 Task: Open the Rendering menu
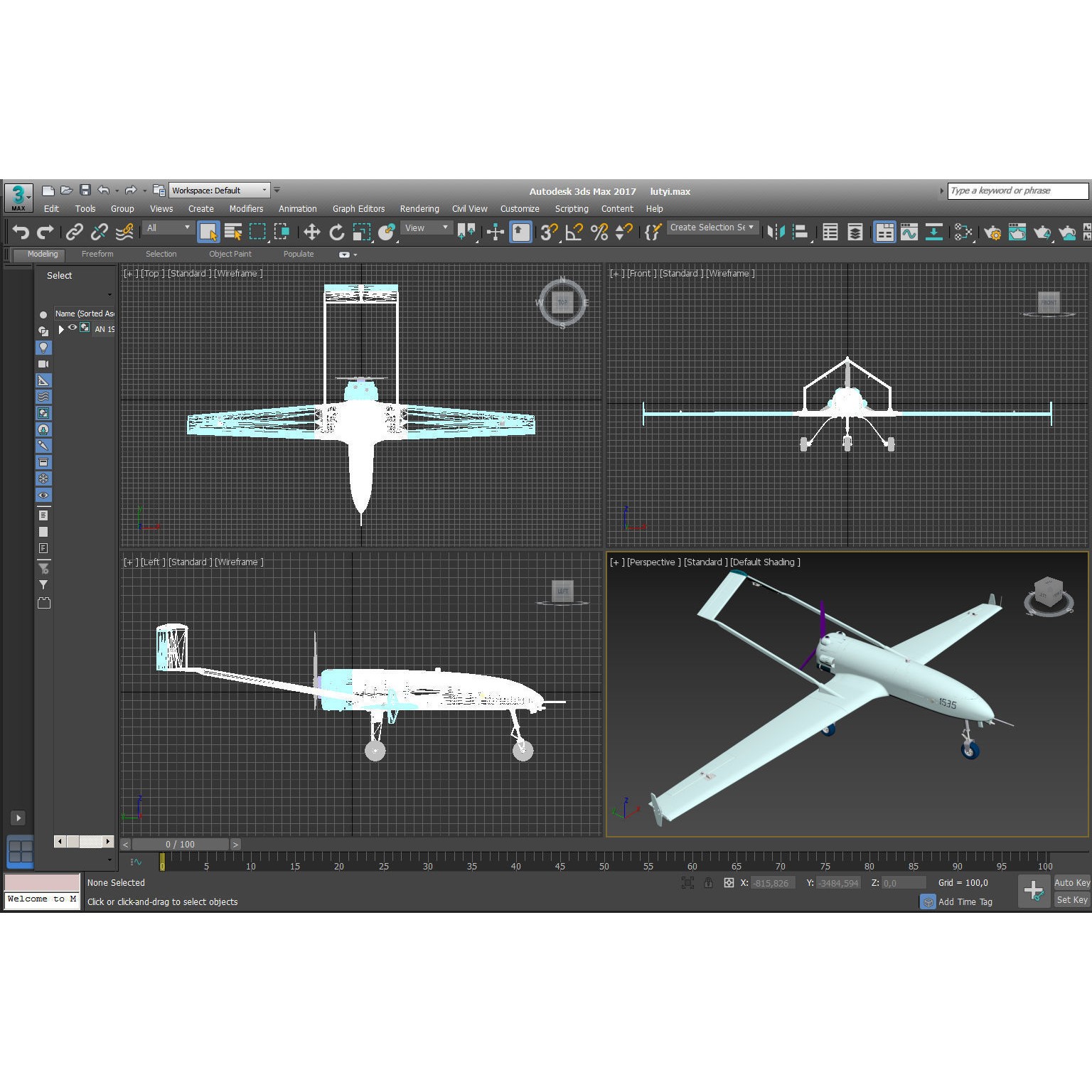419,208
